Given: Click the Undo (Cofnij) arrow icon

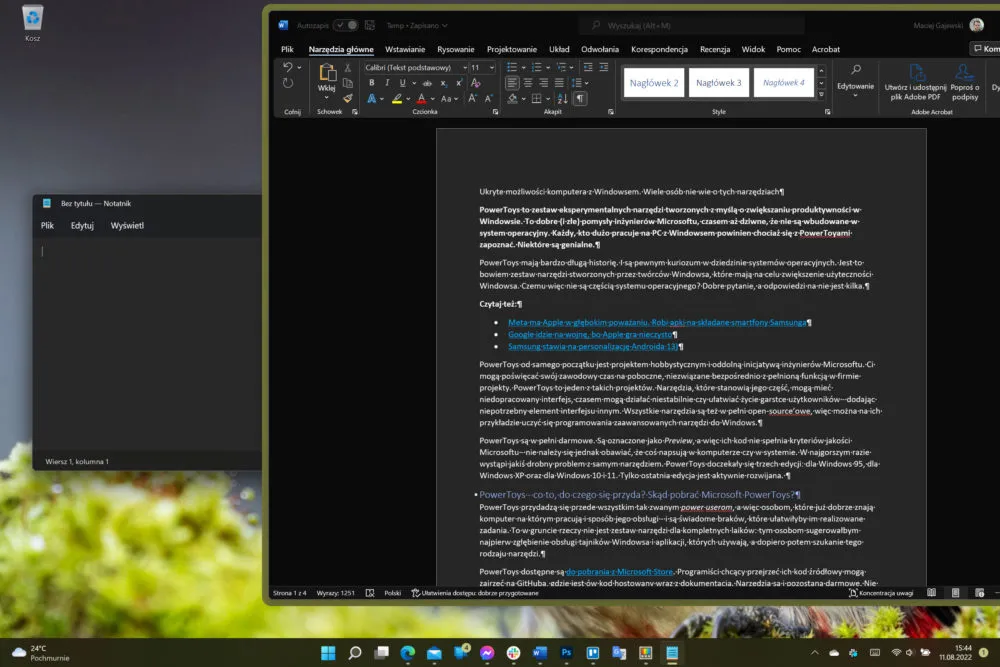Looking at the screenshot, I should click(288, 67).
